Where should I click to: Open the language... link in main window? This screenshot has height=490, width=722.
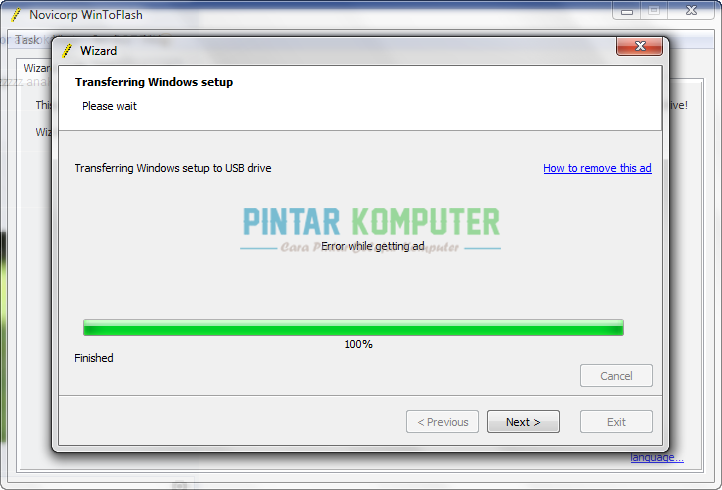[x=657, y=457]
